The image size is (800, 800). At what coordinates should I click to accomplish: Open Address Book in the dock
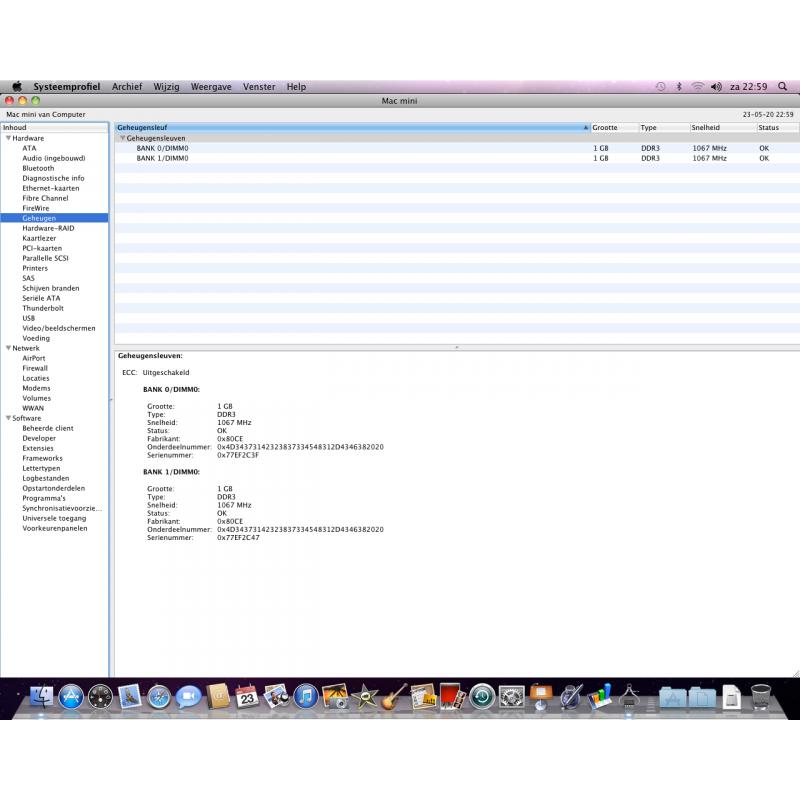218,696
